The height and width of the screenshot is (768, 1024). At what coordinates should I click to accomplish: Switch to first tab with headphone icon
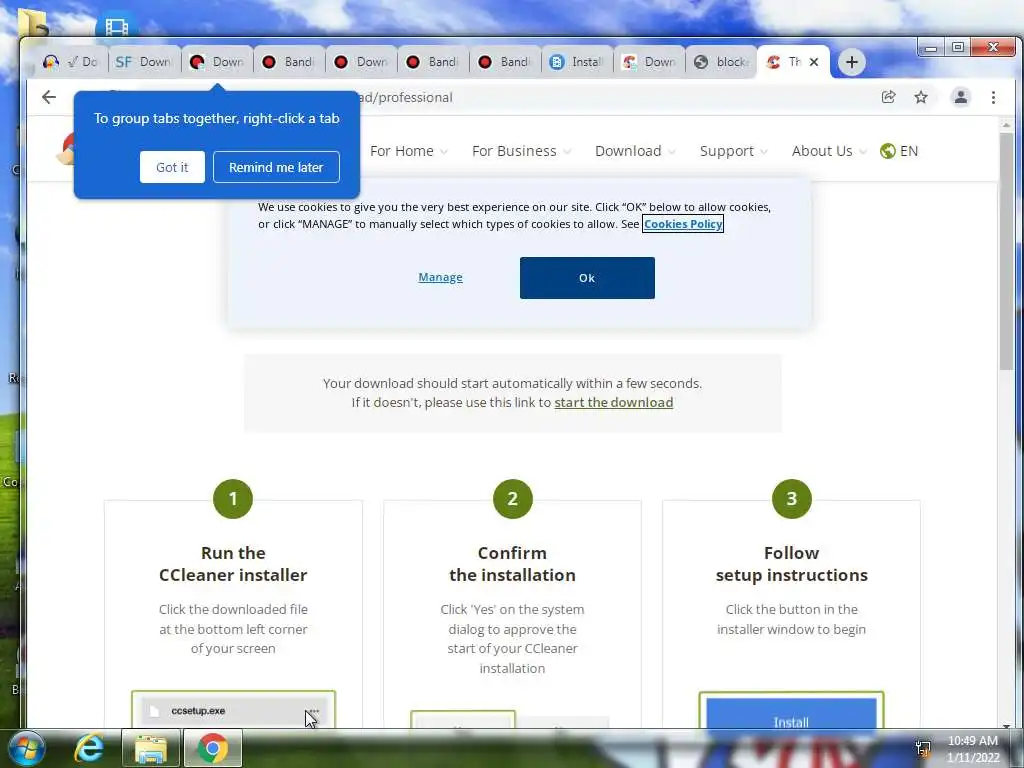[x=72, y=62]
